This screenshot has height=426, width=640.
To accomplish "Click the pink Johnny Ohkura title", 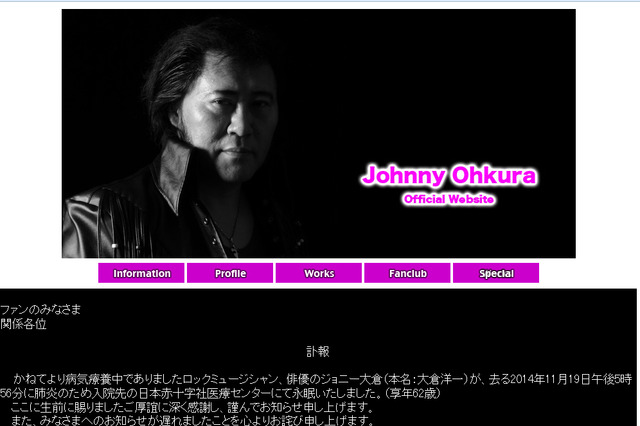I will tap(449, 176).
